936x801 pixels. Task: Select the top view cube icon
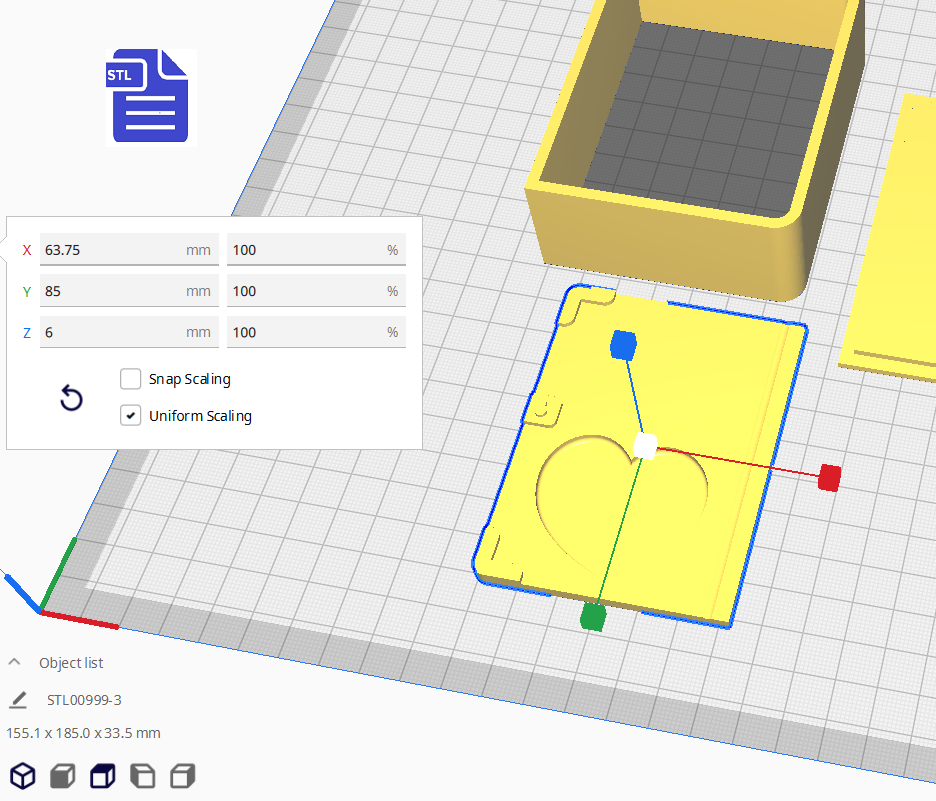tap(102, 775)
